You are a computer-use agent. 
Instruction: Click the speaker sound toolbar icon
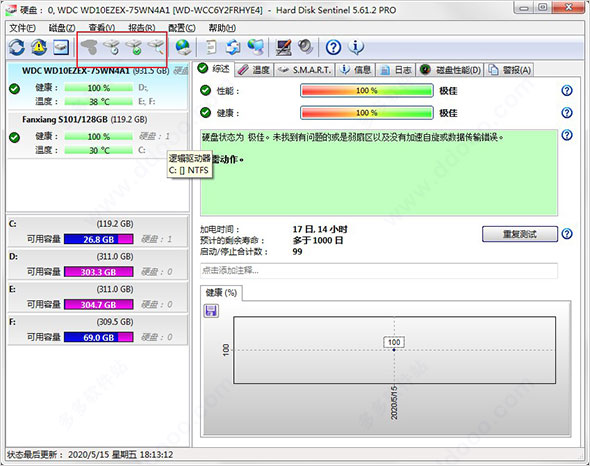pos(305,47)
